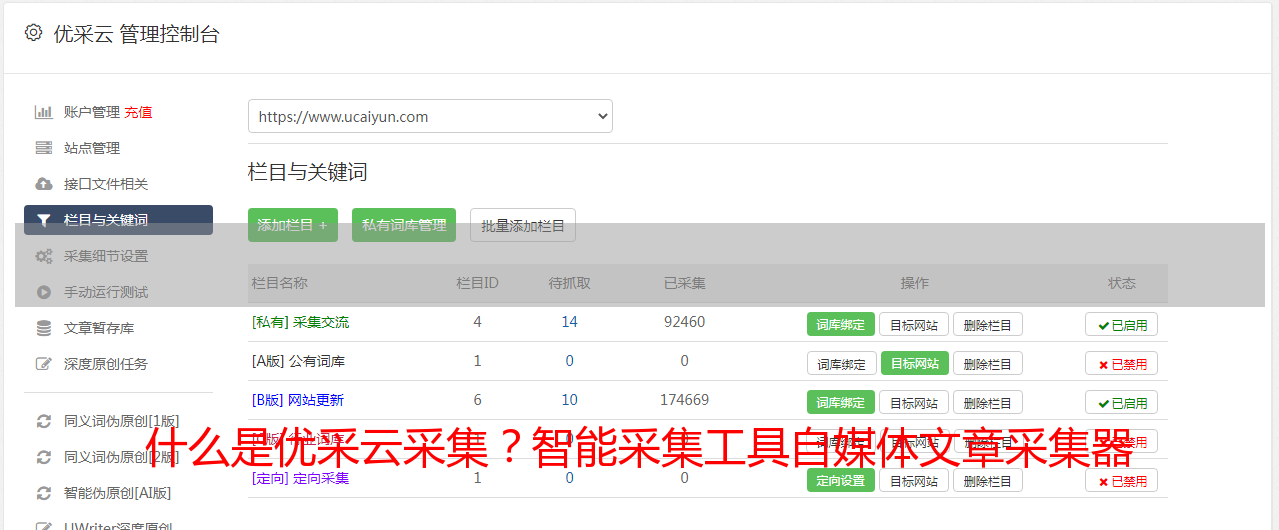Screen dimensions: 1279x530
Task: Click 删除栏目 for 公有词库 row
Action: [x=988, y=363]
